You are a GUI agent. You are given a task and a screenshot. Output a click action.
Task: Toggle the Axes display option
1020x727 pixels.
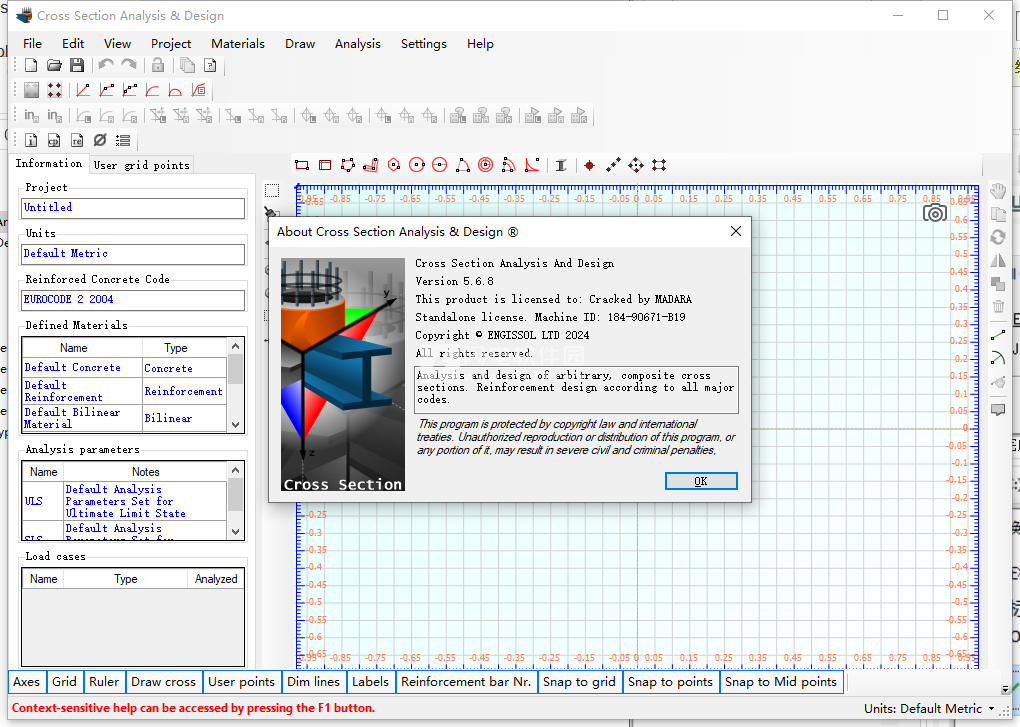point(27,681)
